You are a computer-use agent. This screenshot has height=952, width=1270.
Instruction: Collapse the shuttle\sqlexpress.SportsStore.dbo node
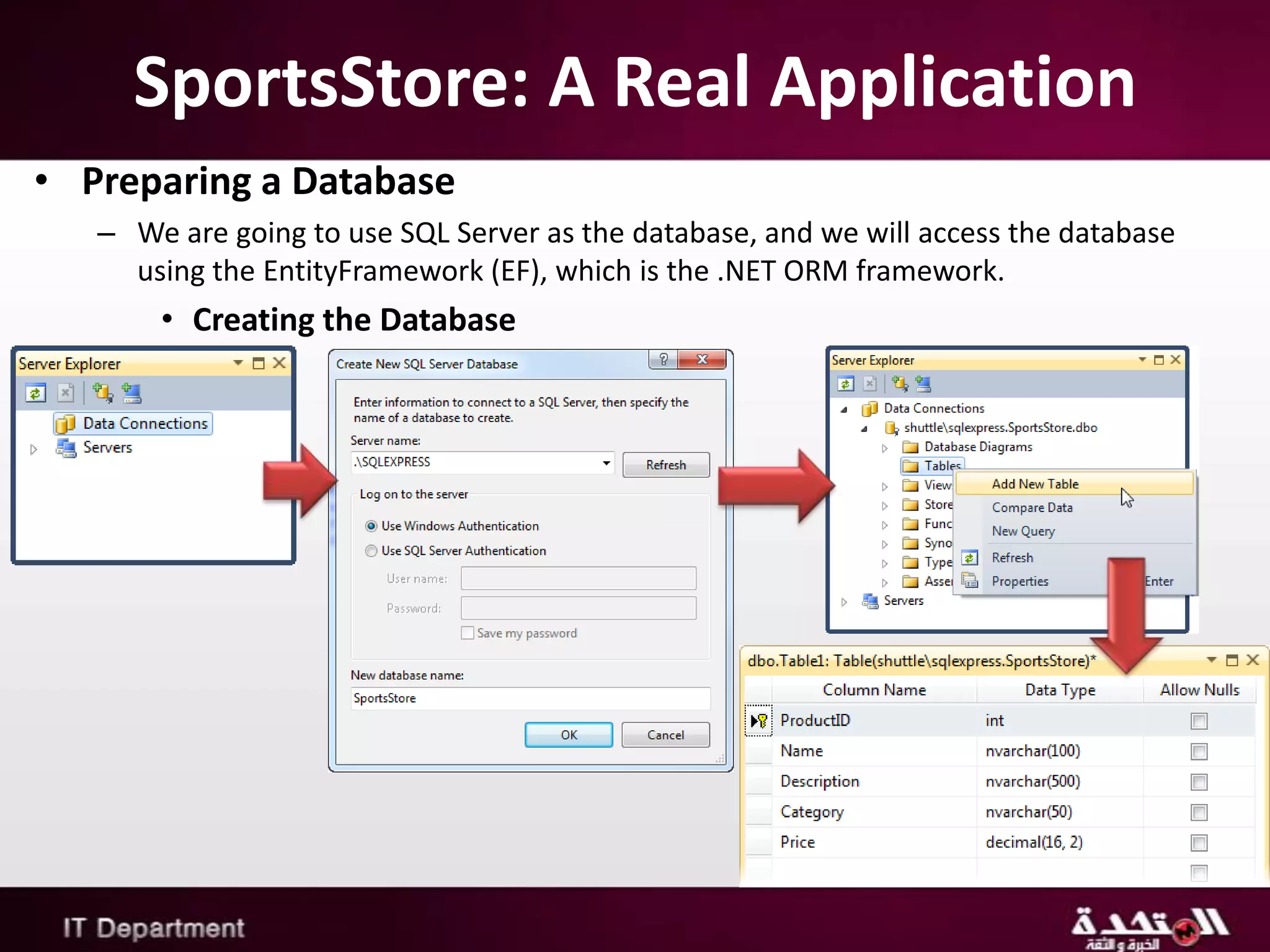(864, 428)
